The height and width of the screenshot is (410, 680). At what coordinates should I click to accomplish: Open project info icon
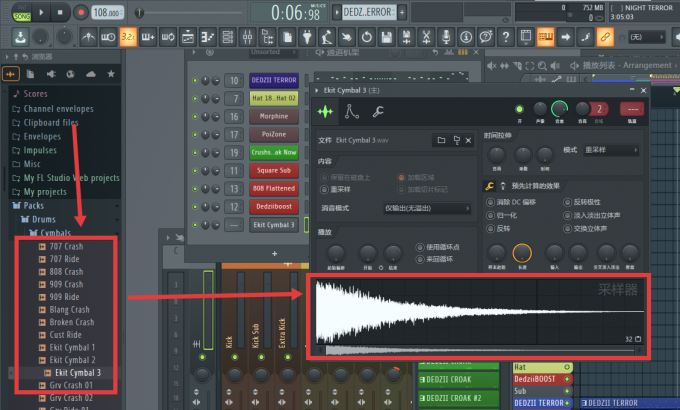coord(466,37)
